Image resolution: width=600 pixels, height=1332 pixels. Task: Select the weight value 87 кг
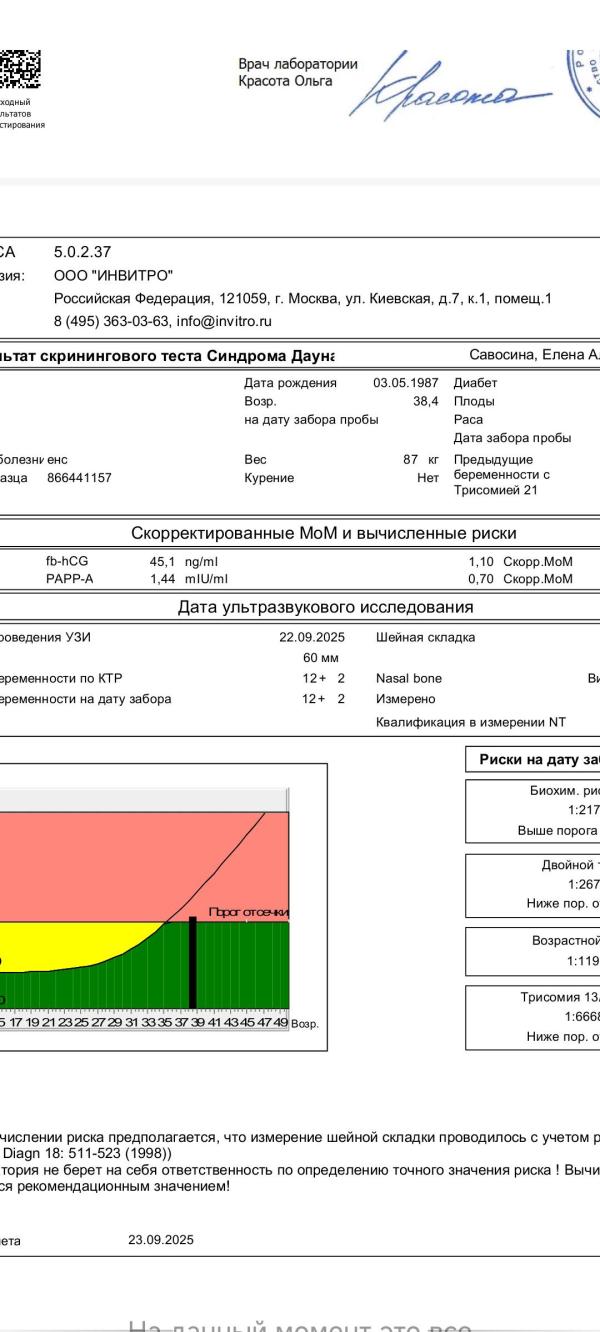[421, 460]
